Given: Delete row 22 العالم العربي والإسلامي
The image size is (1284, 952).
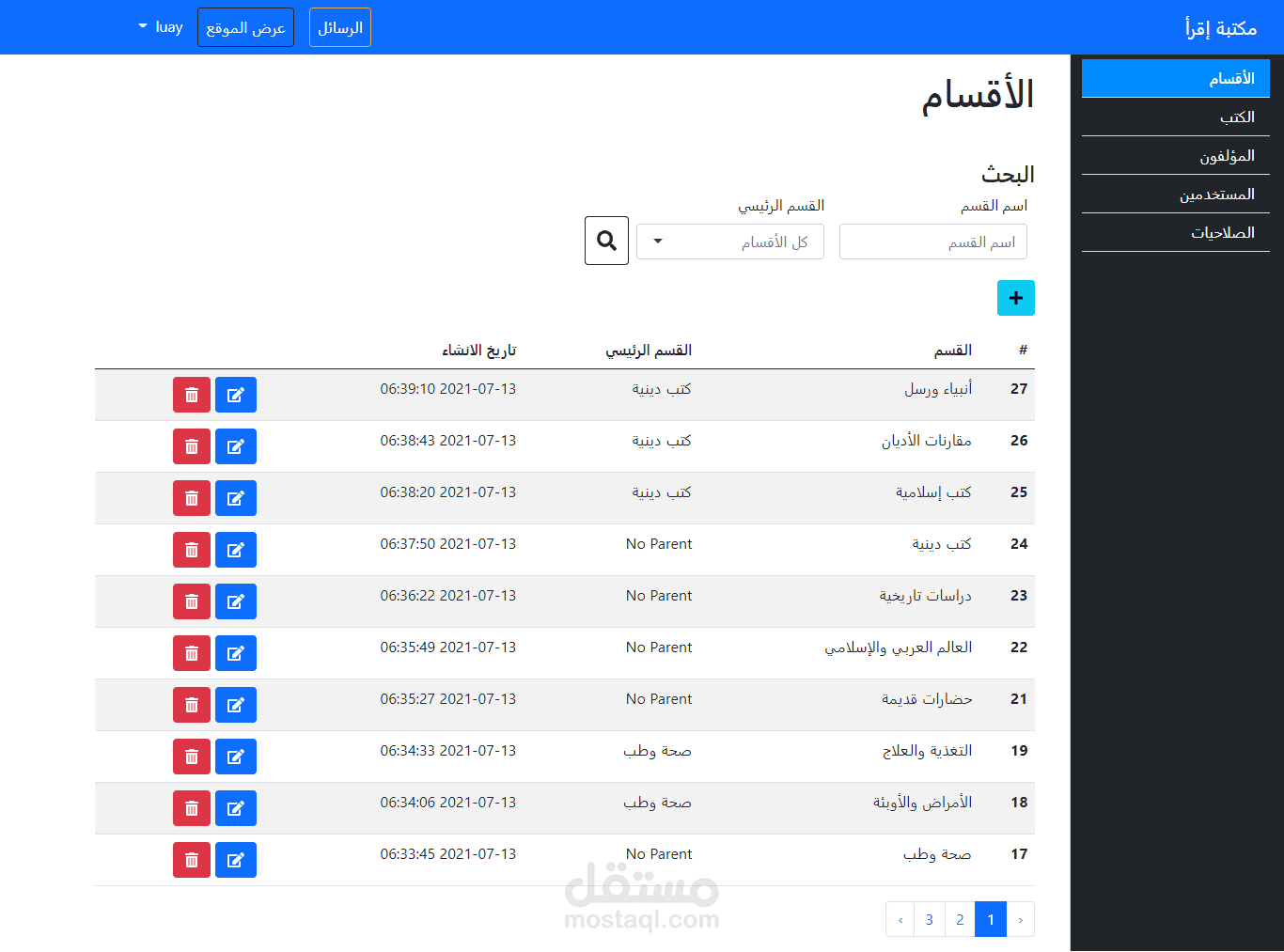Looking at the screenshot, I should [x=192, y=653].
